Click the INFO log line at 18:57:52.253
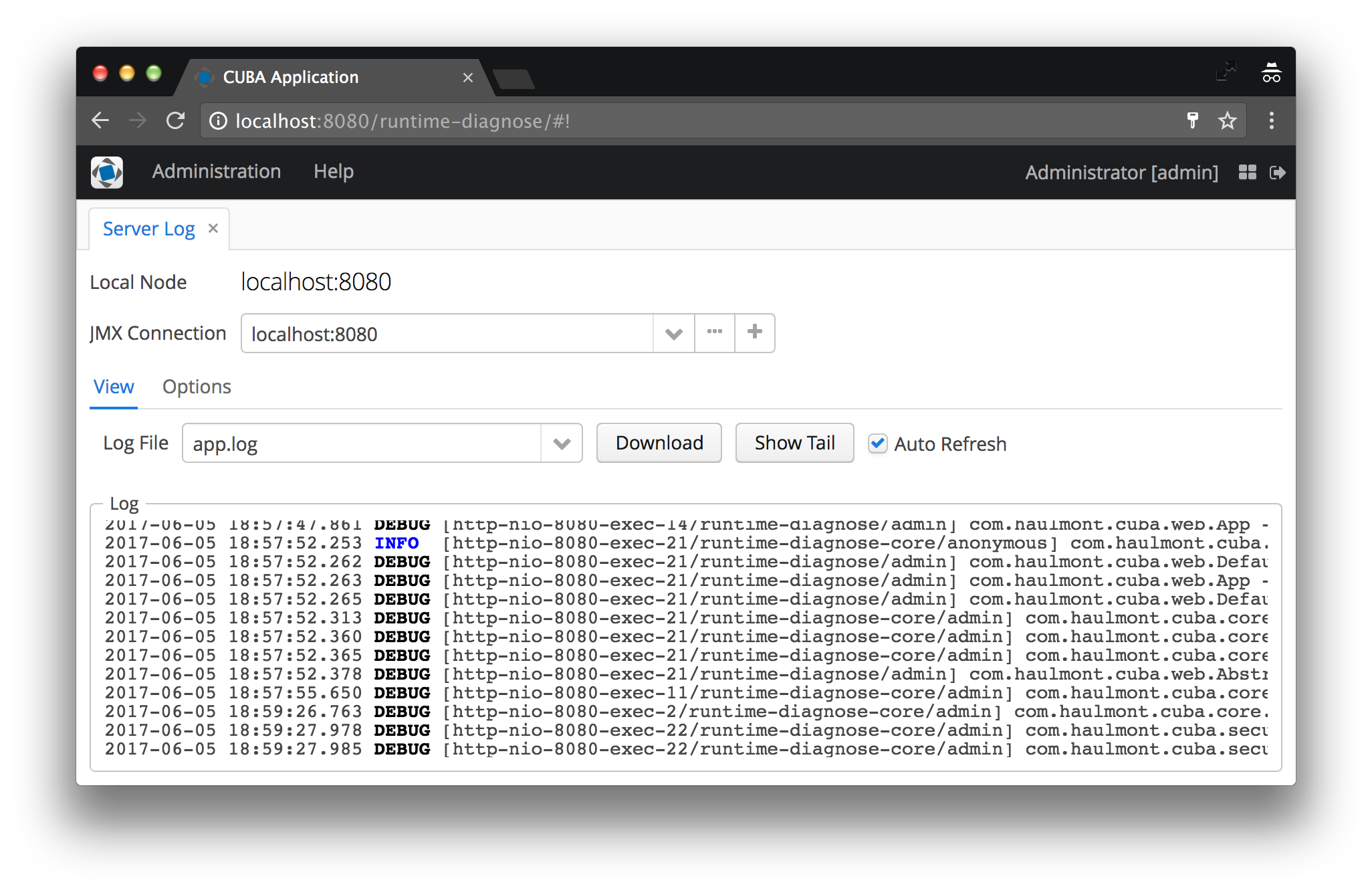The height and width of the screenshot is (891, 1372). tap(686, 543)
